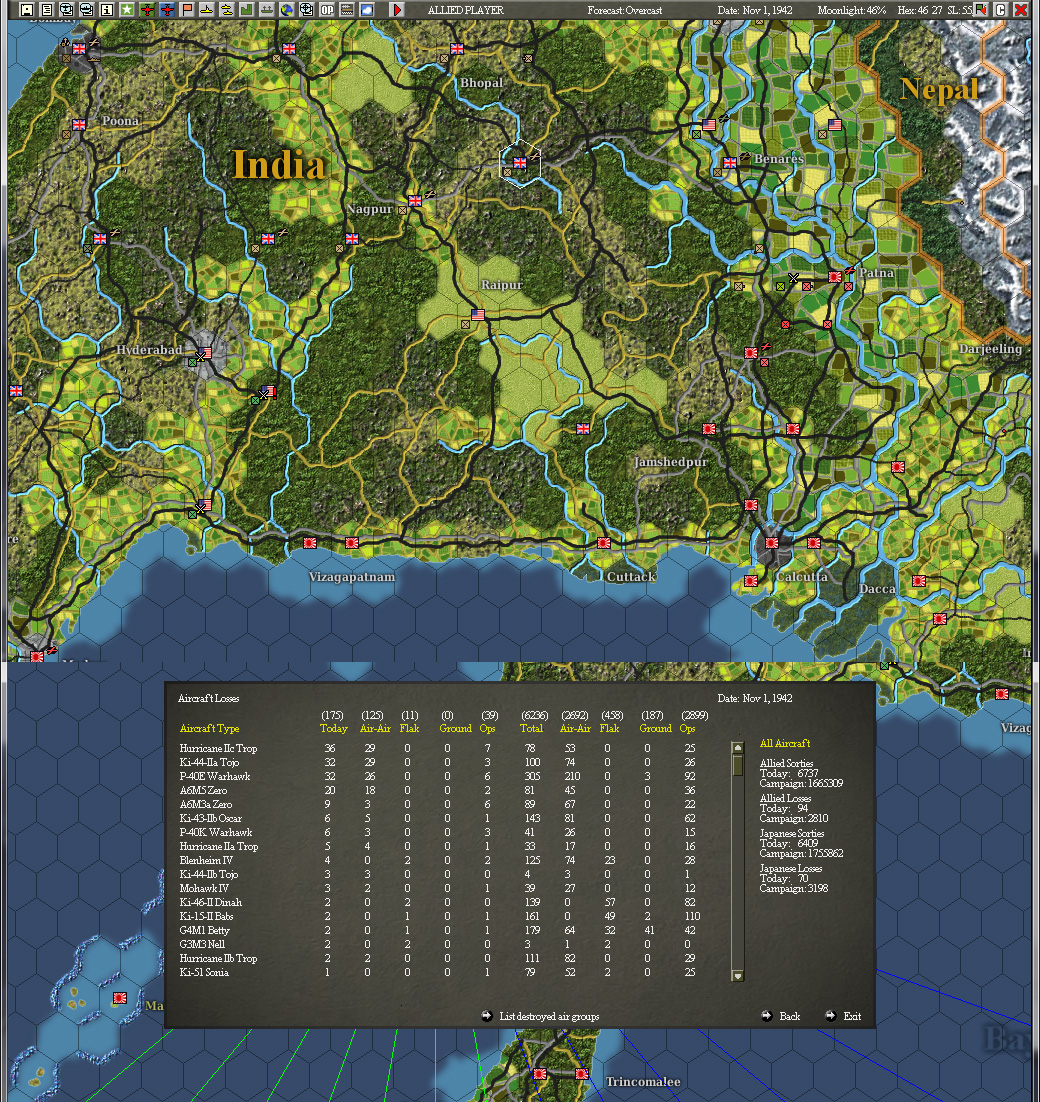Image resolution: width=1040 pixels, height=1102 pixels.
Task: Click the C button in the top bar
Action: tap(1001, 10)
